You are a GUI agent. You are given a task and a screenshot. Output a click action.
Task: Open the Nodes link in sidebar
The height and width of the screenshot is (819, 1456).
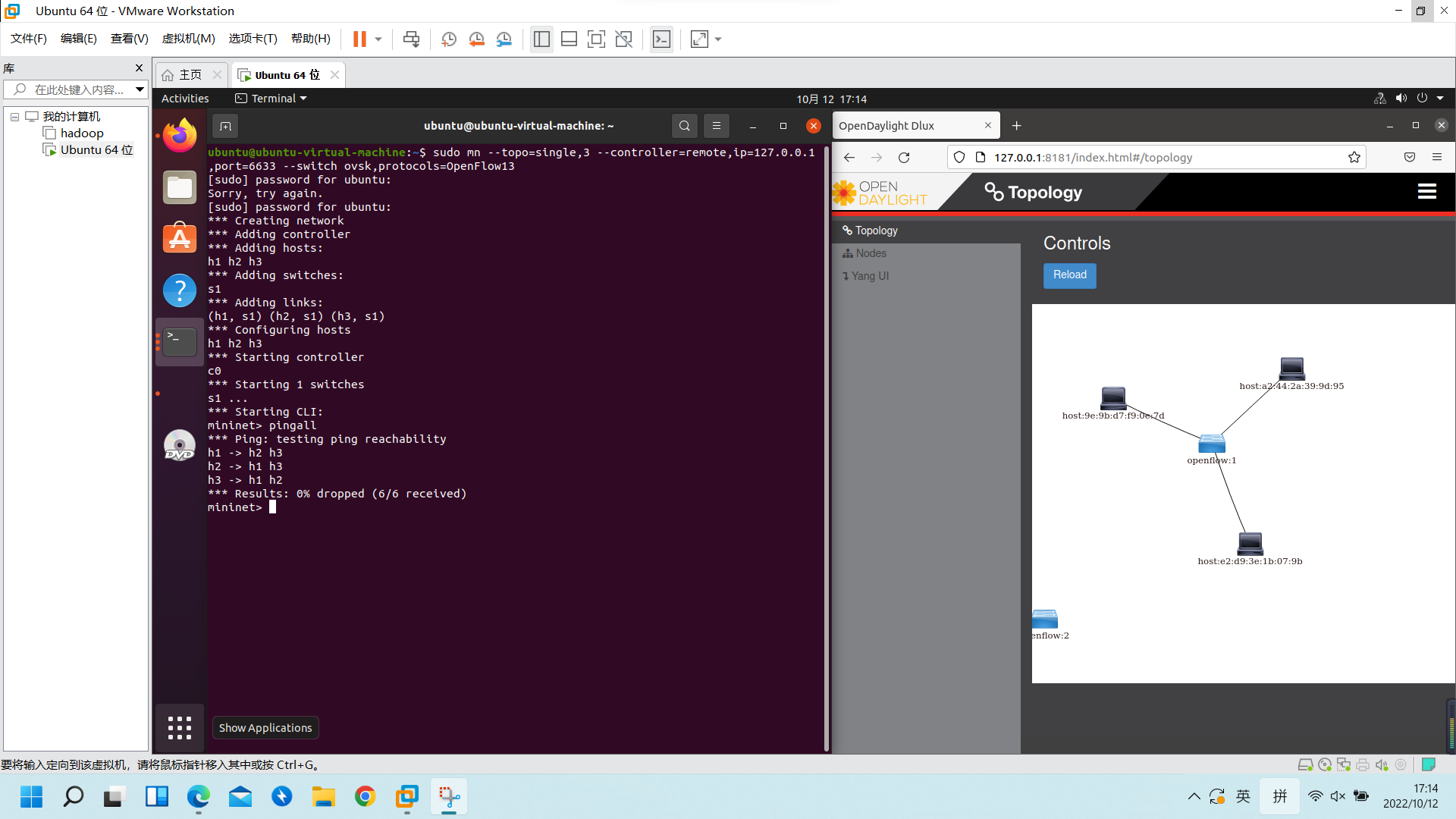pyautogui.click(x=871, y=253)
